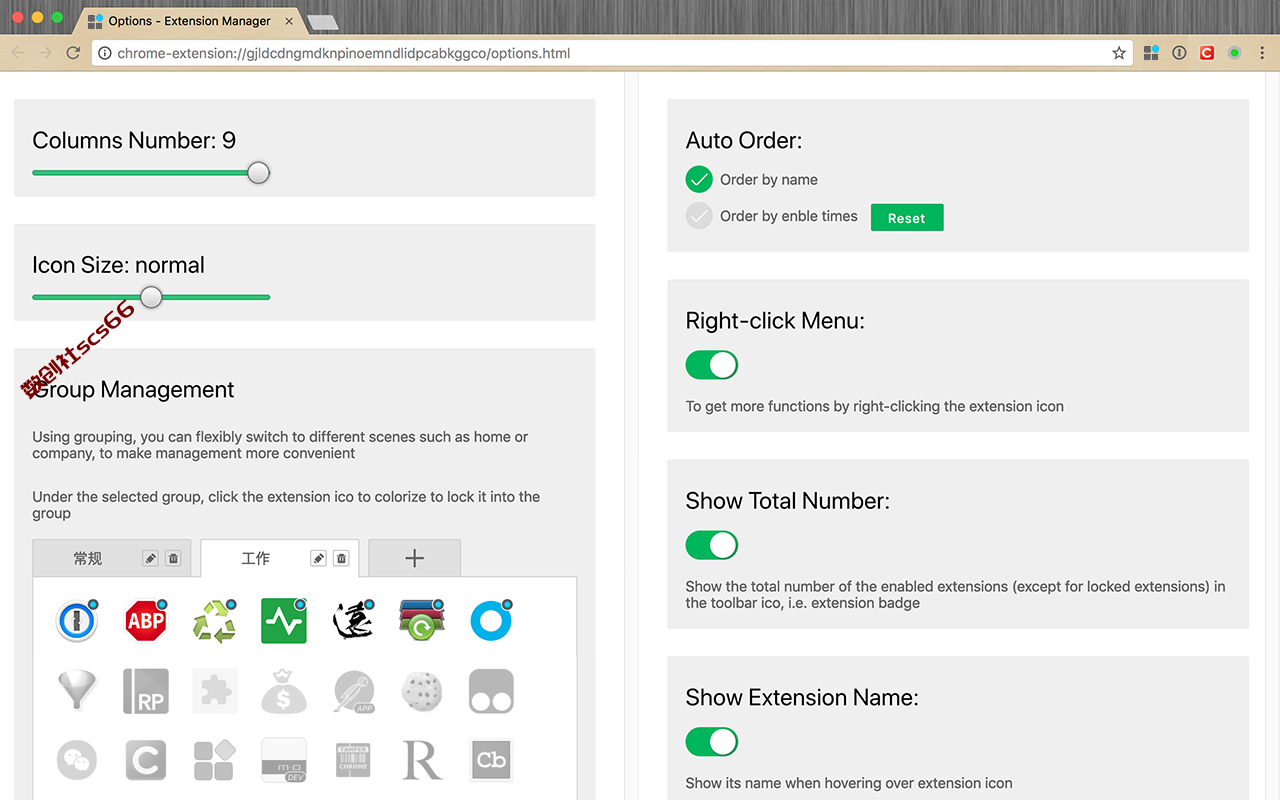
Task: Delete the 工作 group with trash icon
Action: pos(341,559)
